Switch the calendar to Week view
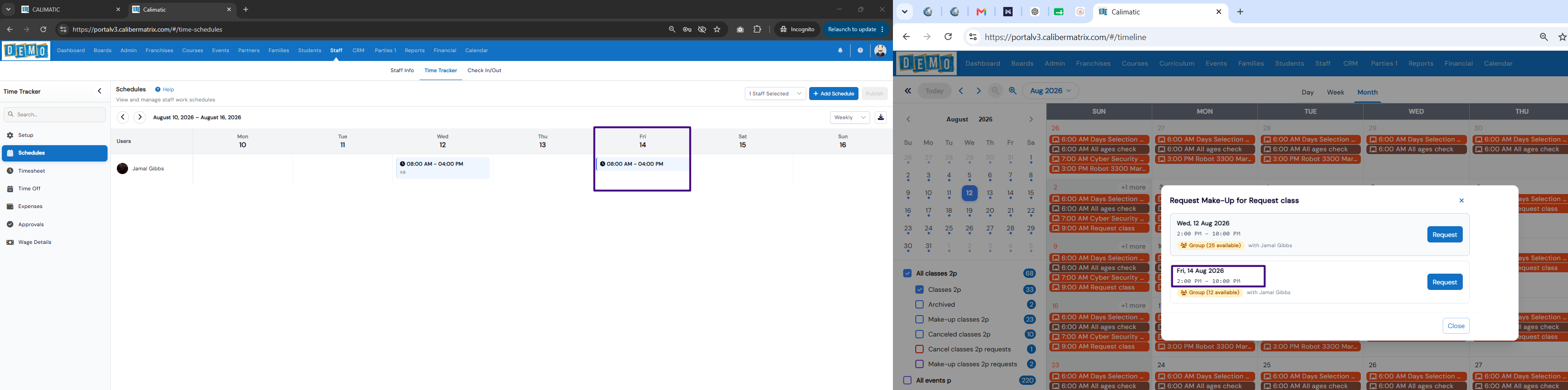 click(1336, 93)
